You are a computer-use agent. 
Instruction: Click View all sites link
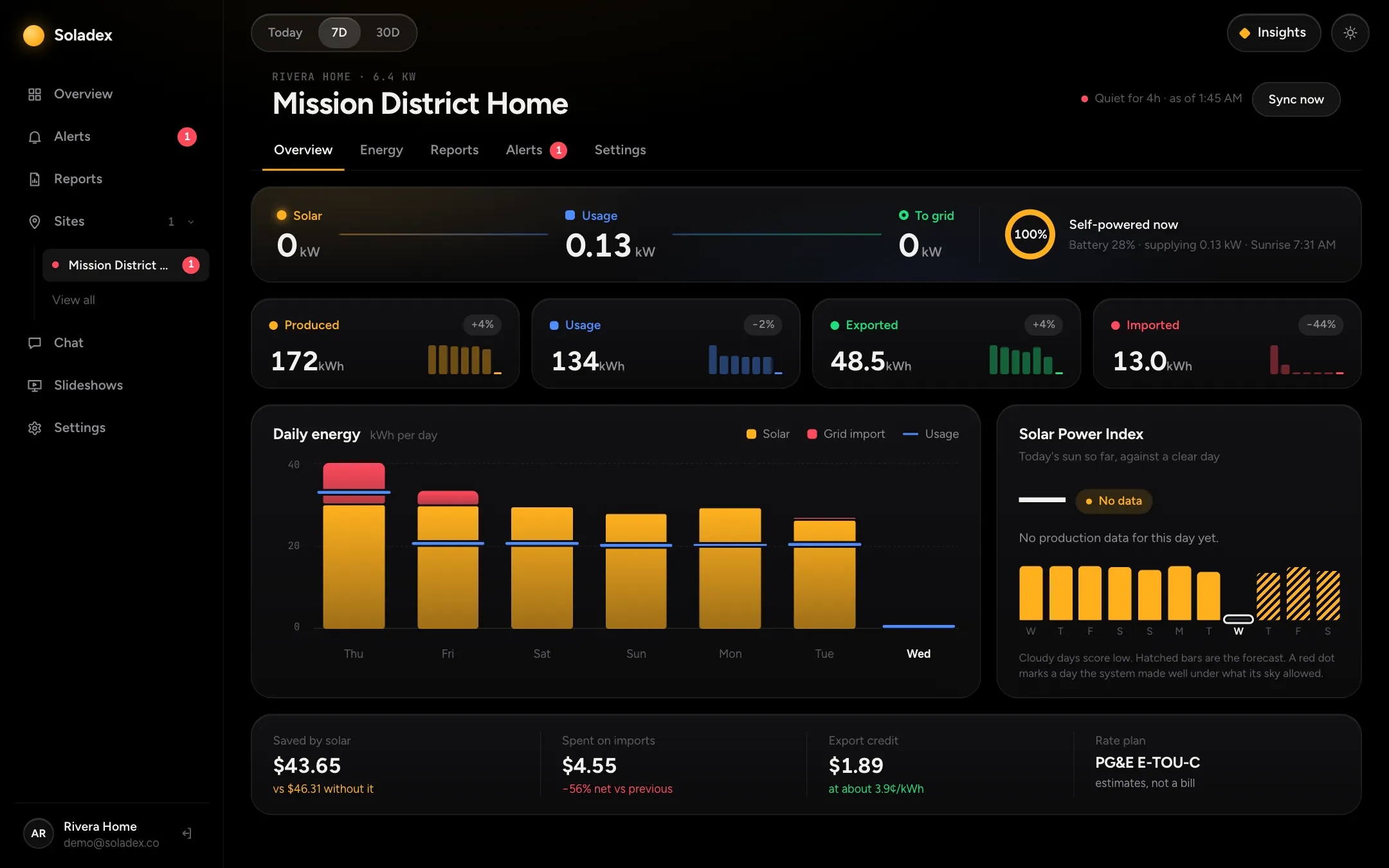point(73,300)
